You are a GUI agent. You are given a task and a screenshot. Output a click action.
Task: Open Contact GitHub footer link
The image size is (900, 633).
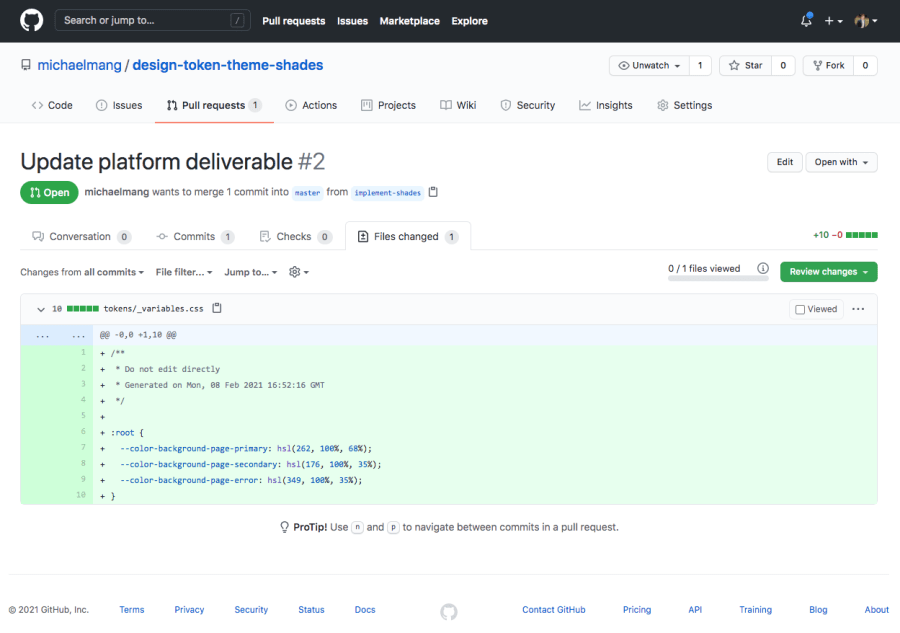point(553,609)
